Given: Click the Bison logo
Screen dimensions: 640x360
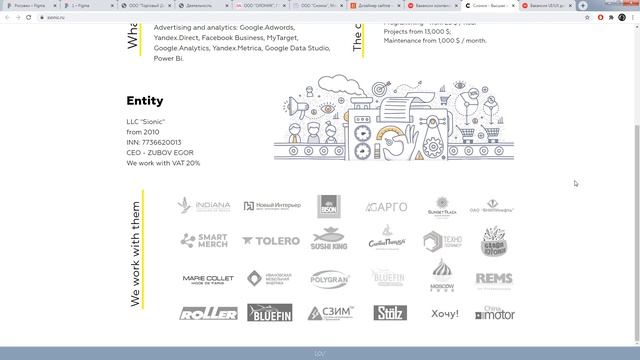Looking at the screenshot, I should coord(329,206).
